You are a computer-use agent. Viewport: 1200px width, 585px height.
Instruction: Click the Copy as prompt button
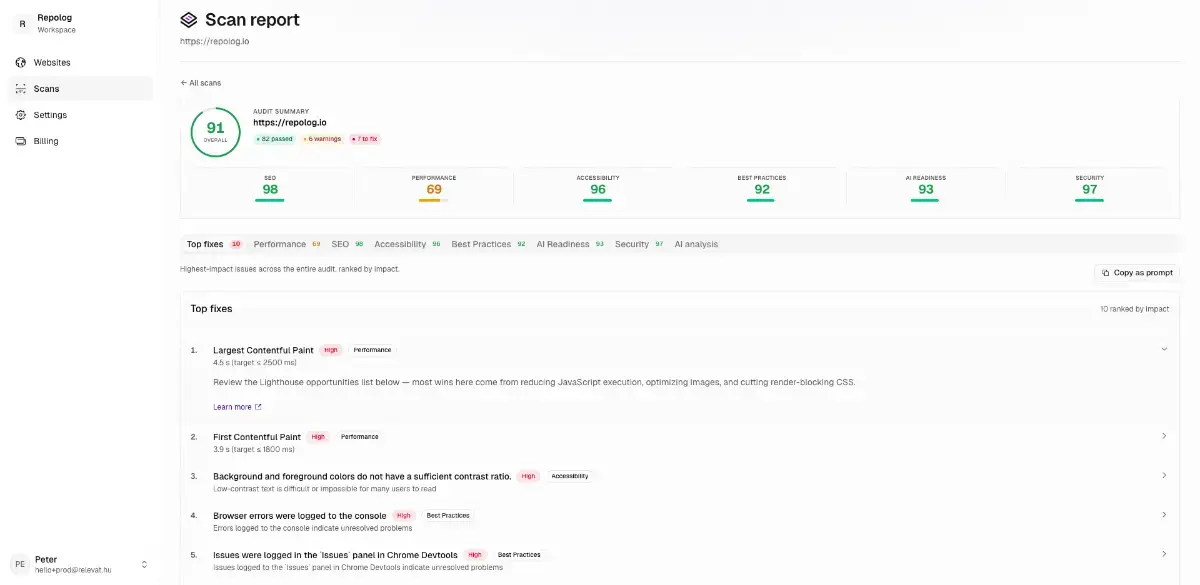pos(1137,272)
